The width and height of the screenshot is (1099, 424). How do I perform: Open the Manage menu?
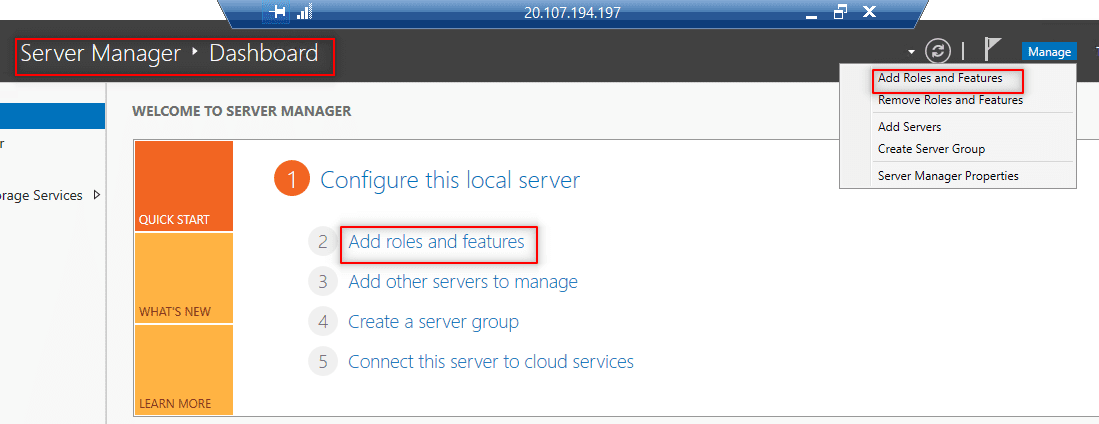[x=1049, y=52]
